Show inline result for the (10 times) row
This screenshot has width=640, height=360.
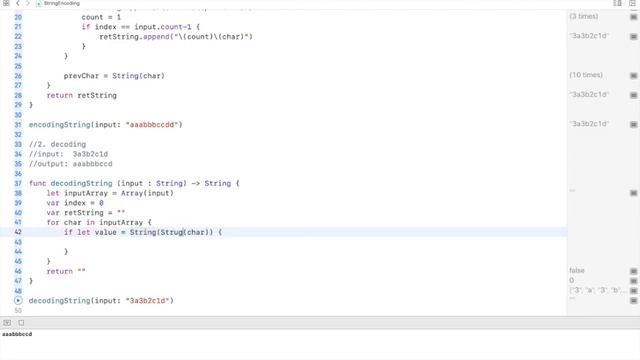click(x=633, y=76)
